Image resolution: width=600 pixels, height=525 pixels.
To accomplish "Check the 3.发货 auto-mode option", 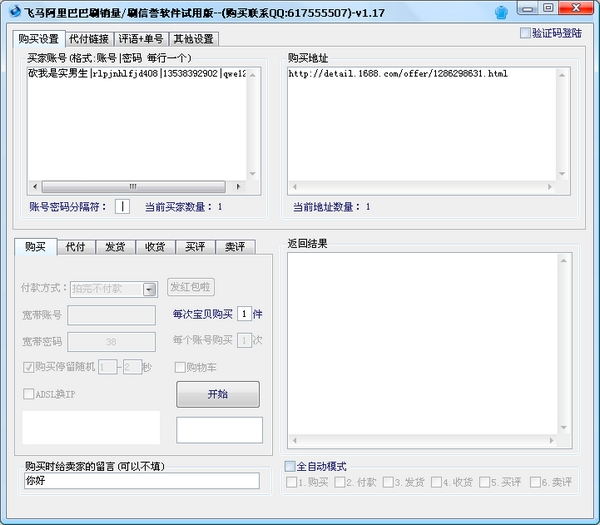I will coord(388,482).
